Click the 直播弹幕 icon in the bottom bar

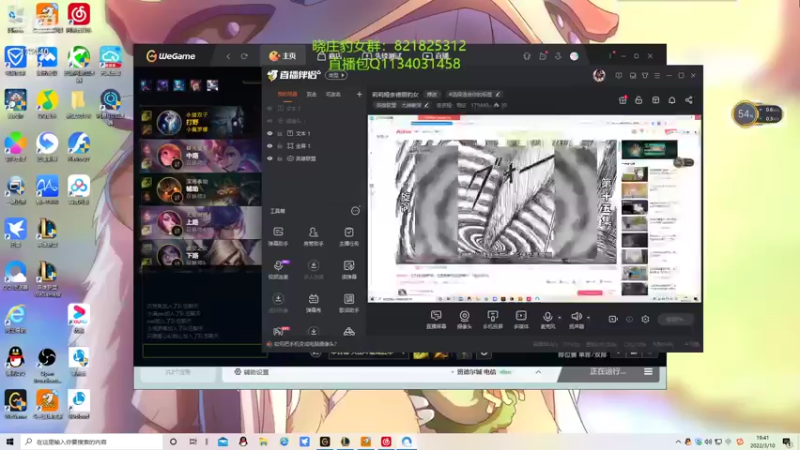436,319
